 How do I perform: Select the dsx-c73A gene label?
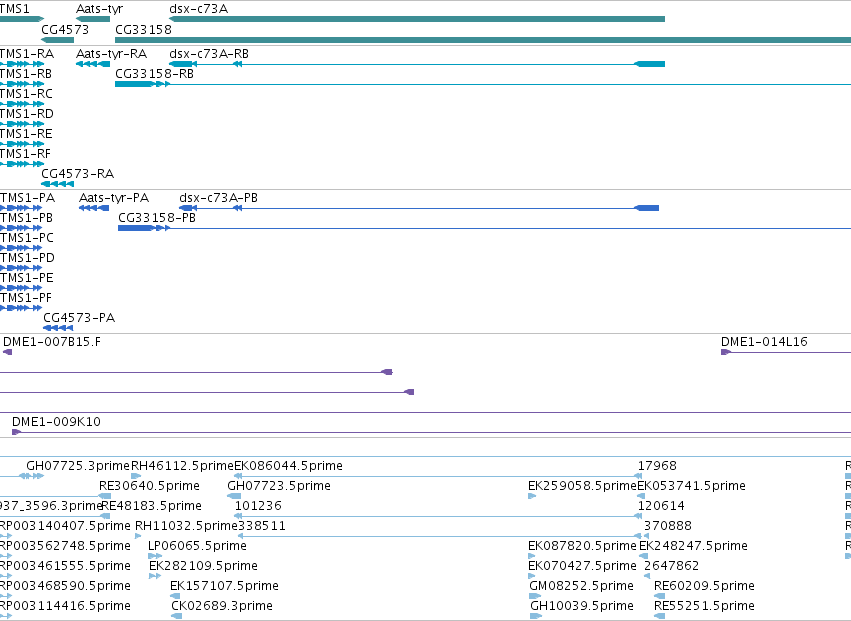tap(199, 9)
